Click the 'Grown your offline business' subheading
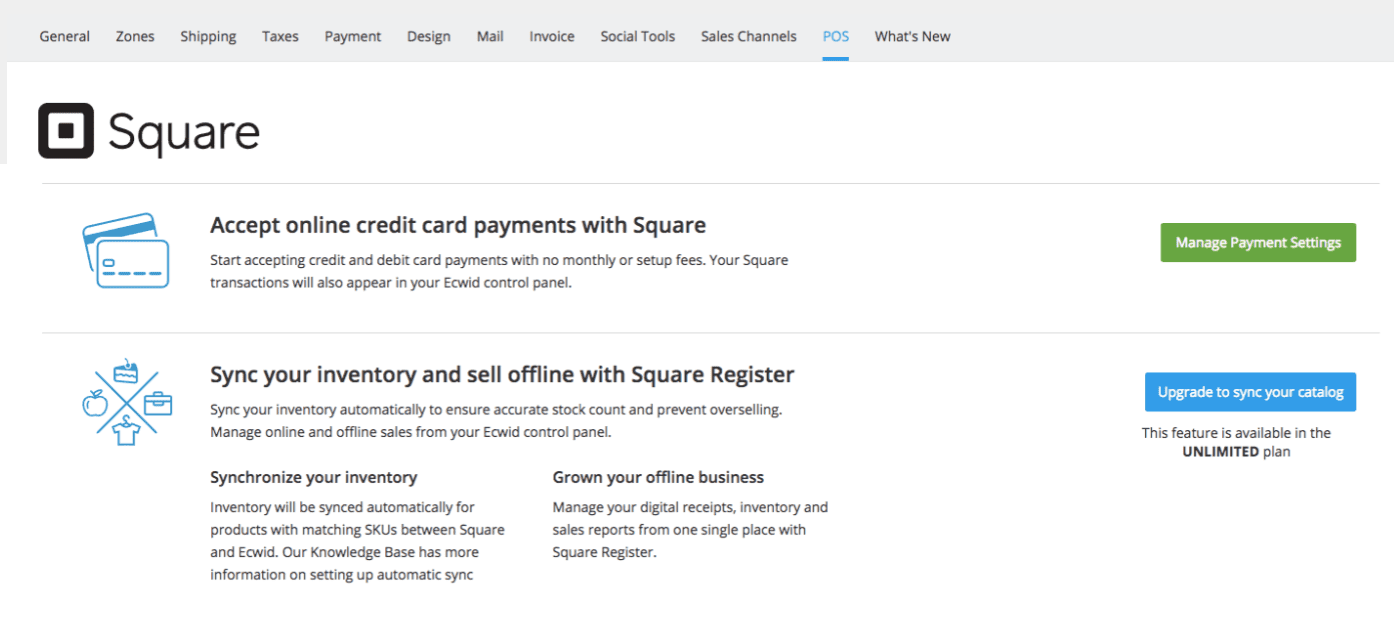 658,477
